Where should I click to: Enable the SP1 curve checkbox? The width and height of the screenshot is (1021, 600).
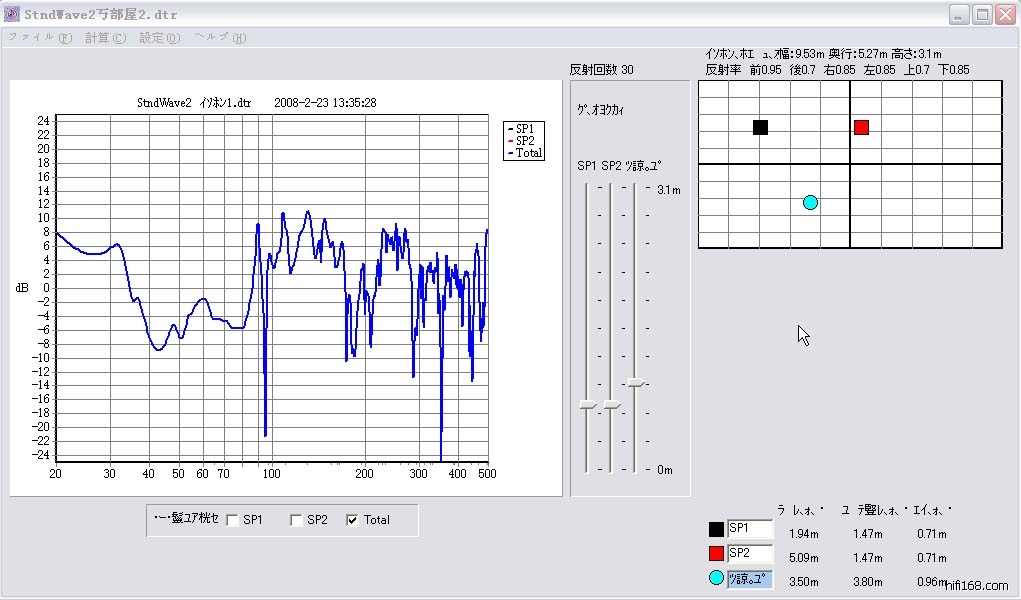pos(232,520)
